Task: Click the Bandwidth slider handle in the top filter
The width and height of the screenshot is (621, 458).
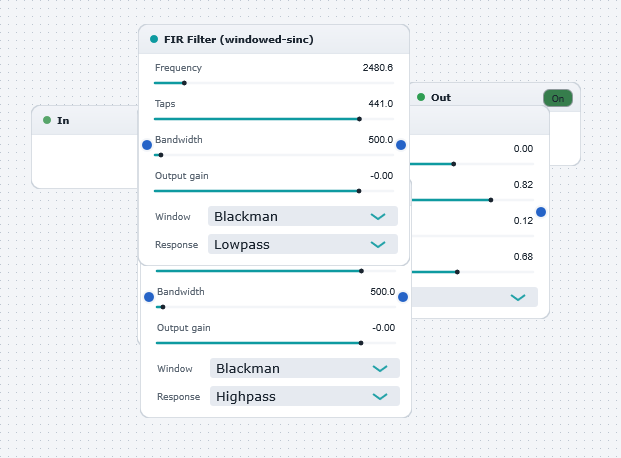Action: point(161,155)
